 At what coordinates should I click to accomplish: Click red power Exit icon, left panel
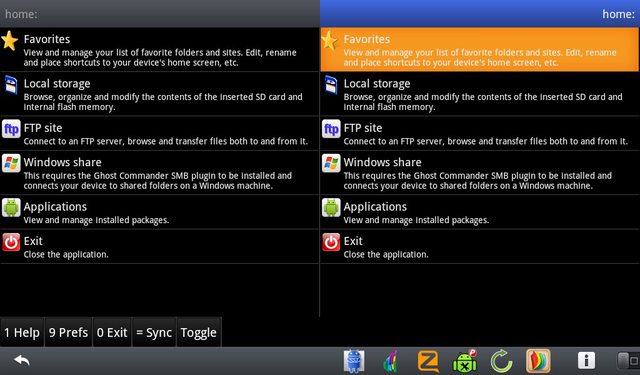11,242
